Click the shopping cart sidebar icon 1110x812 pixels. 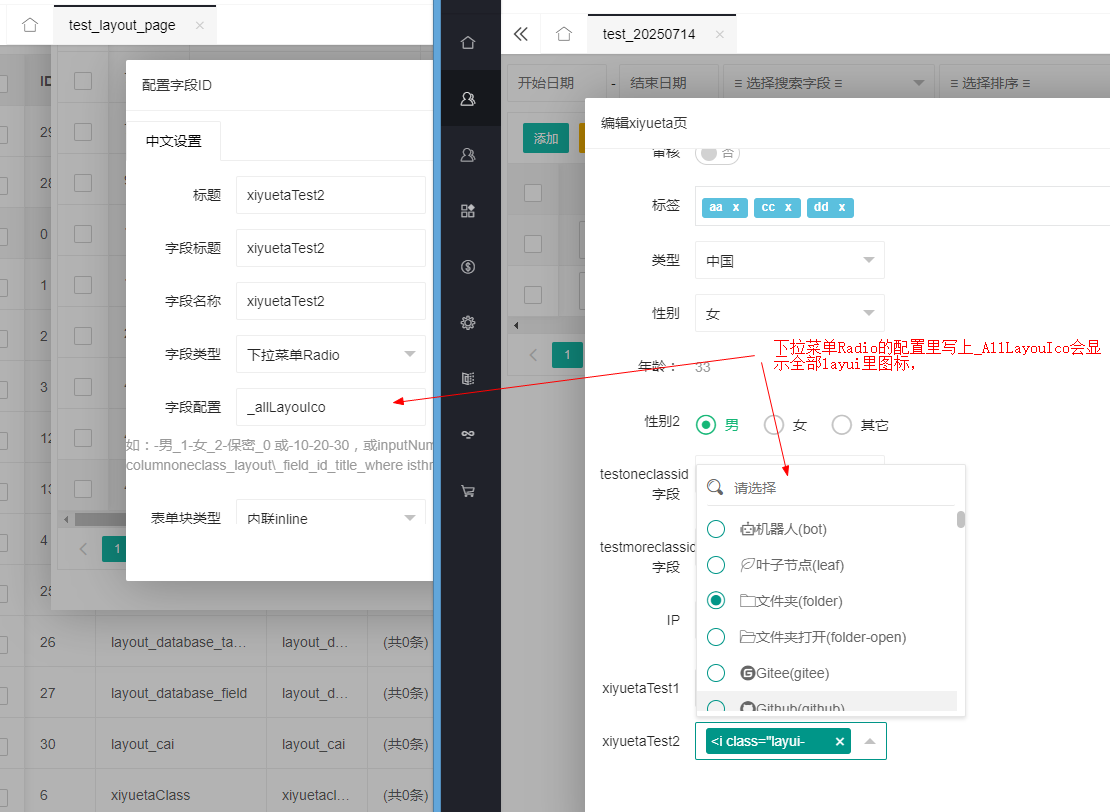467,491
